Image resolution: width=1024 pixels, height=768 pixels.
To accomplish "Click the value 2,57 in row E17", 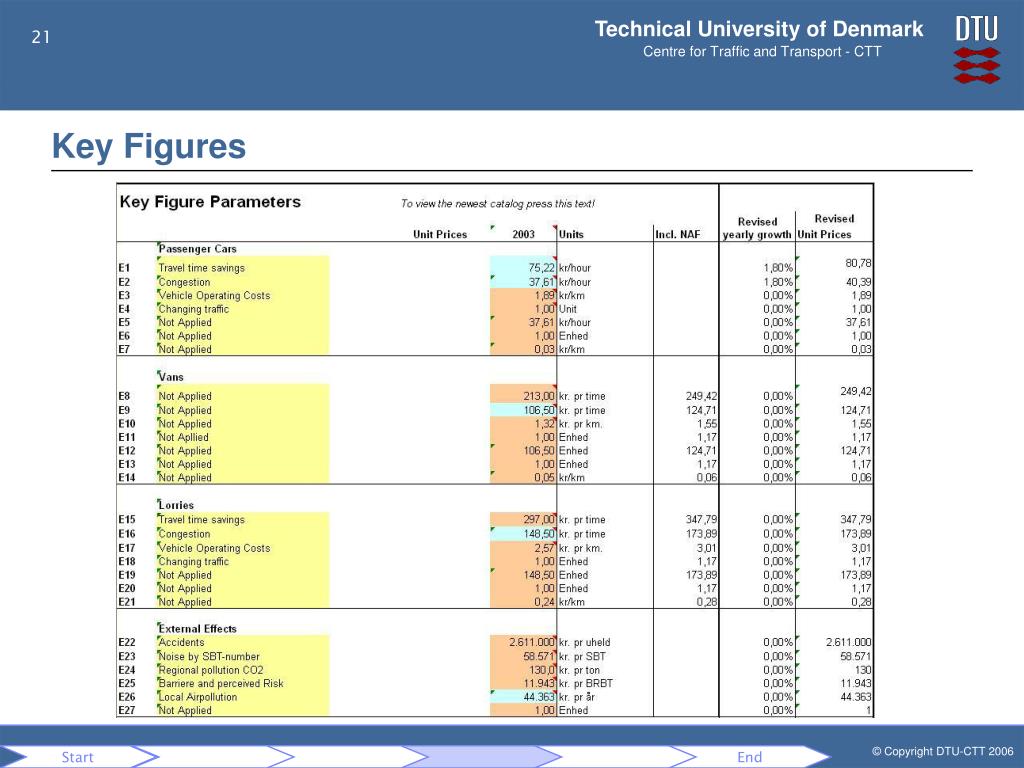I will [x=545, y=549].
